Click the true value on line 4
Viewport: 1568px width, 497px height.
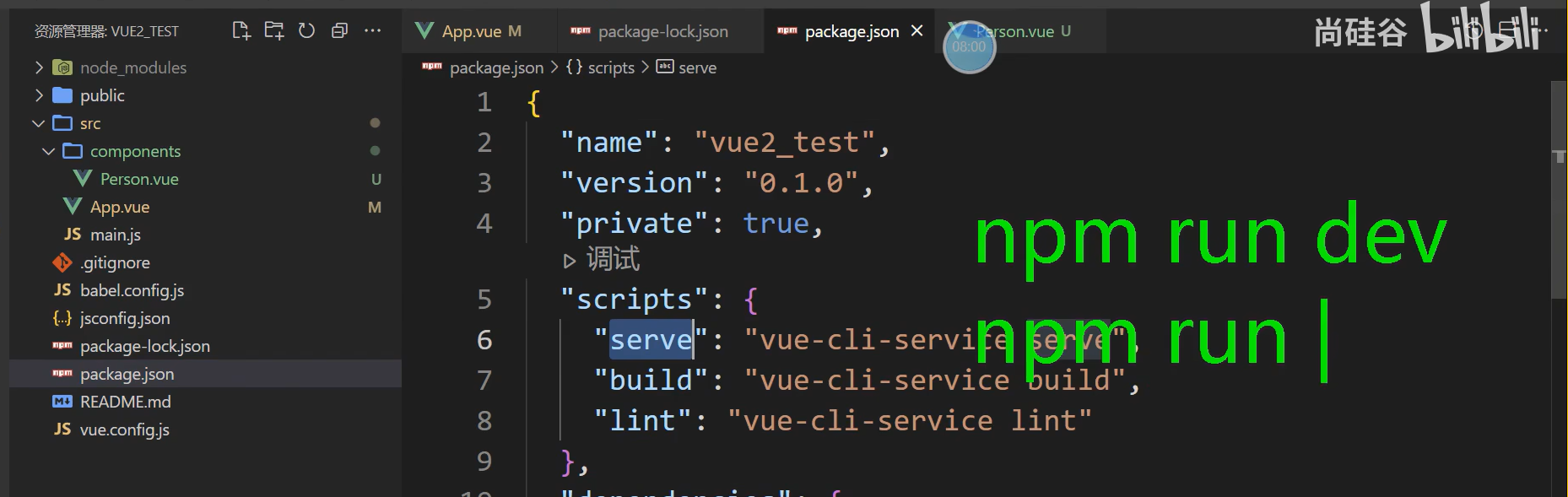(x=776, y=224)
